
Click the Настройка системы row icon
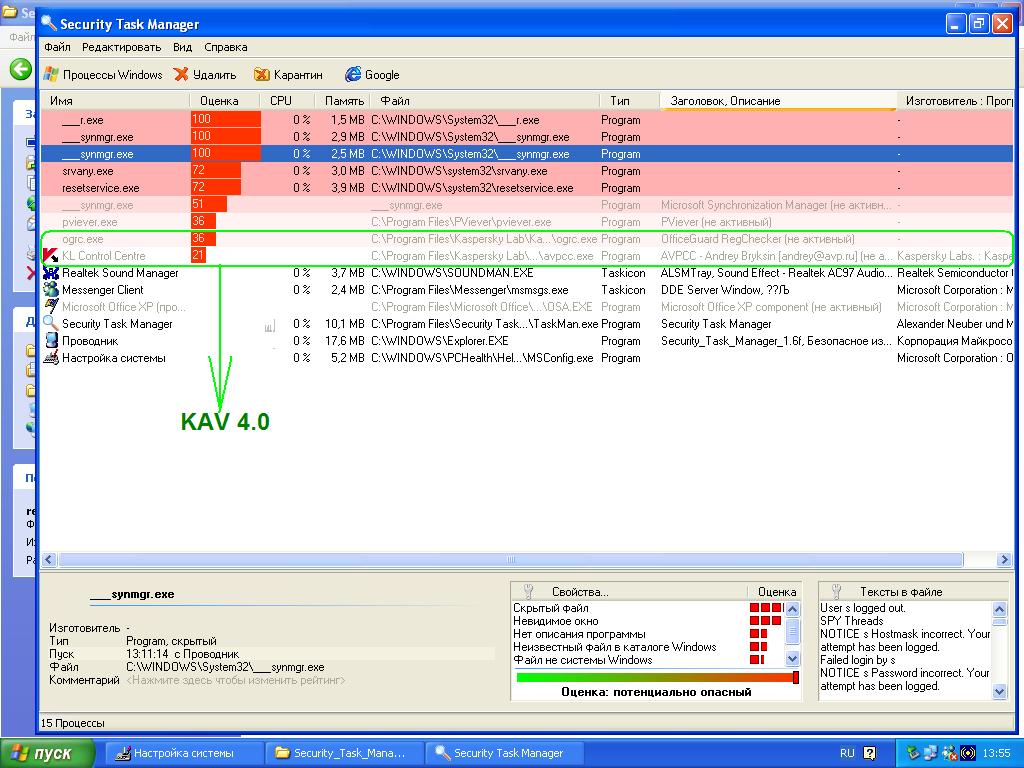coord(50,358)
